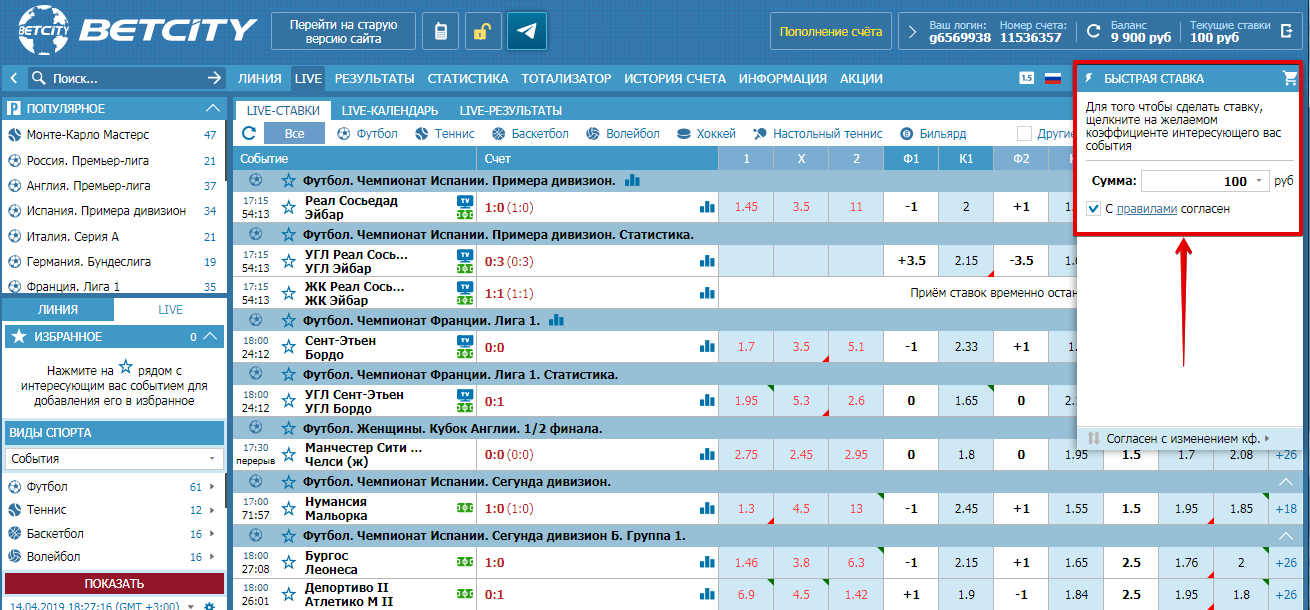Open statistics chart for Бургос–Леонеса
This screenshot has width=1310, height=610.
click(708, 562)
